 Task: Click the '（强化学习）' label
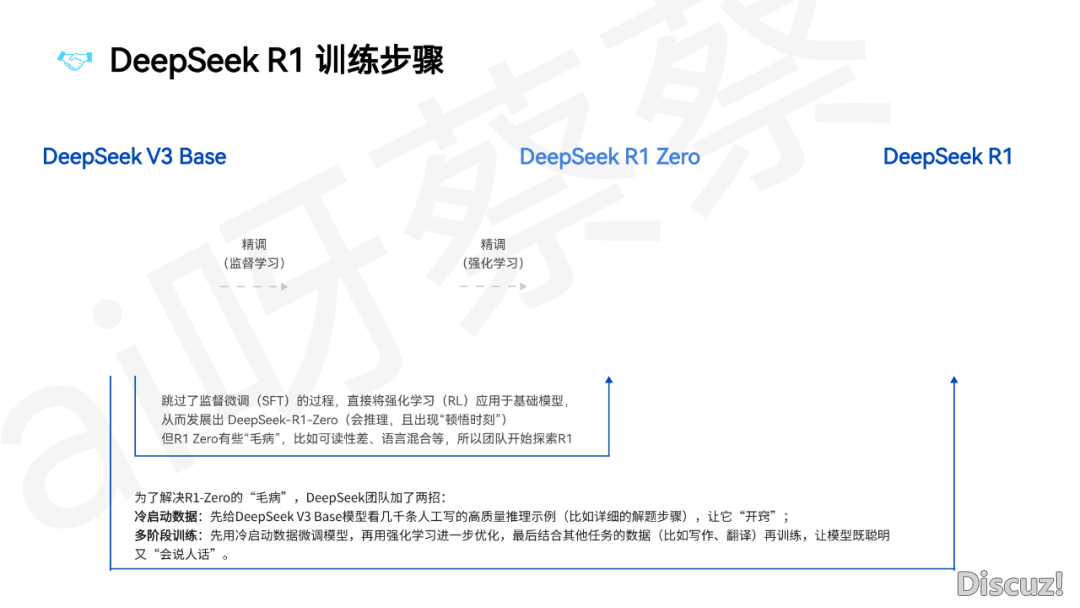(x=493, y=263)
